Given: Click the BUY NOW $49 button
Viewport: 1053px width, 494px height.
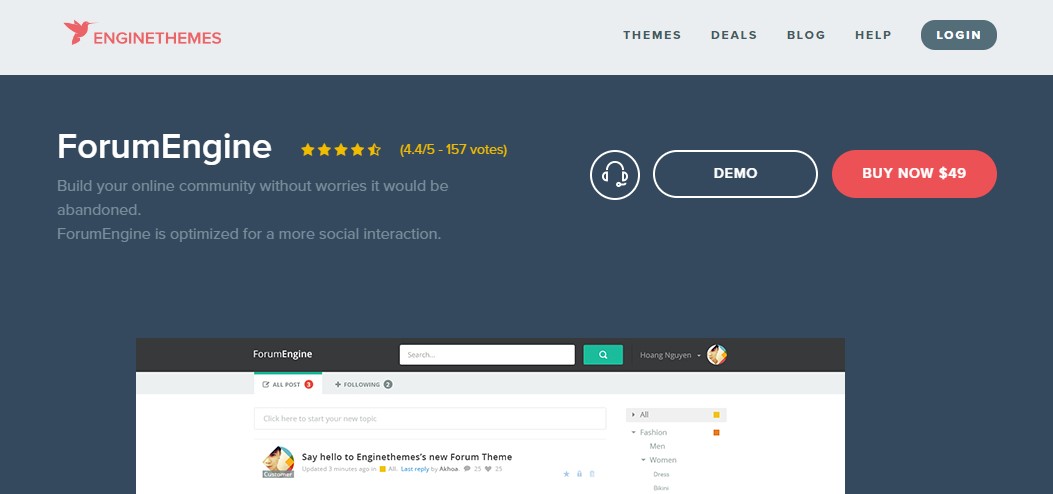Looking at the screenshot, I should tap(914, 174).
